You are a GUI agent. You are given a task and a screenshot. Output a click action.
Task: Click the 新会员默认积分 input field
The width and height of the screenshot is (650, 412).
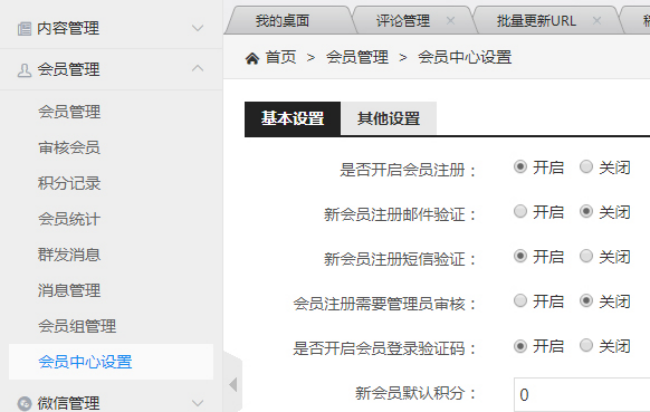point(580,393)
